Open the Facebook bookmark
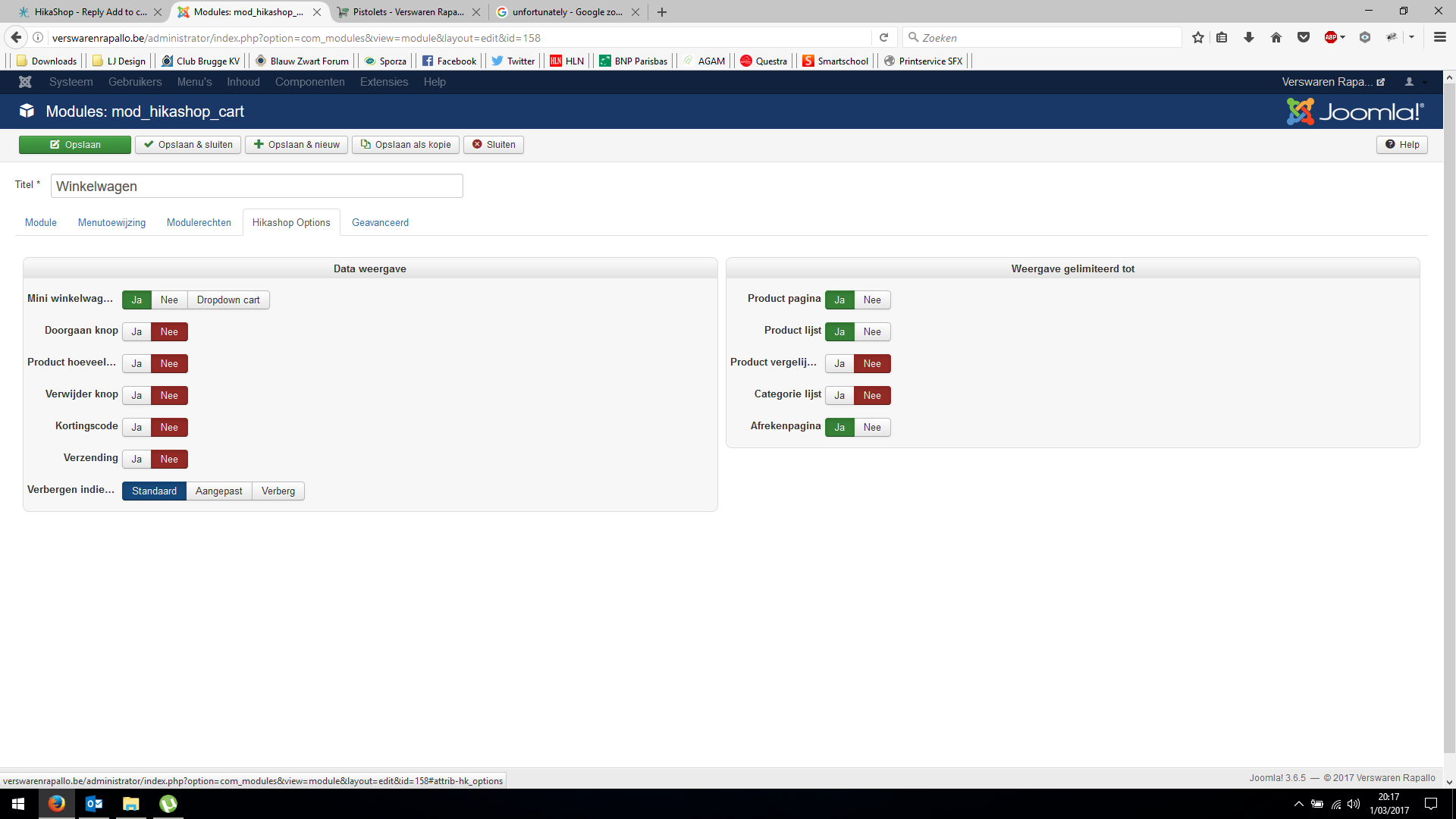This screenshot has height=819, width=1456. (x=449, y=61)
